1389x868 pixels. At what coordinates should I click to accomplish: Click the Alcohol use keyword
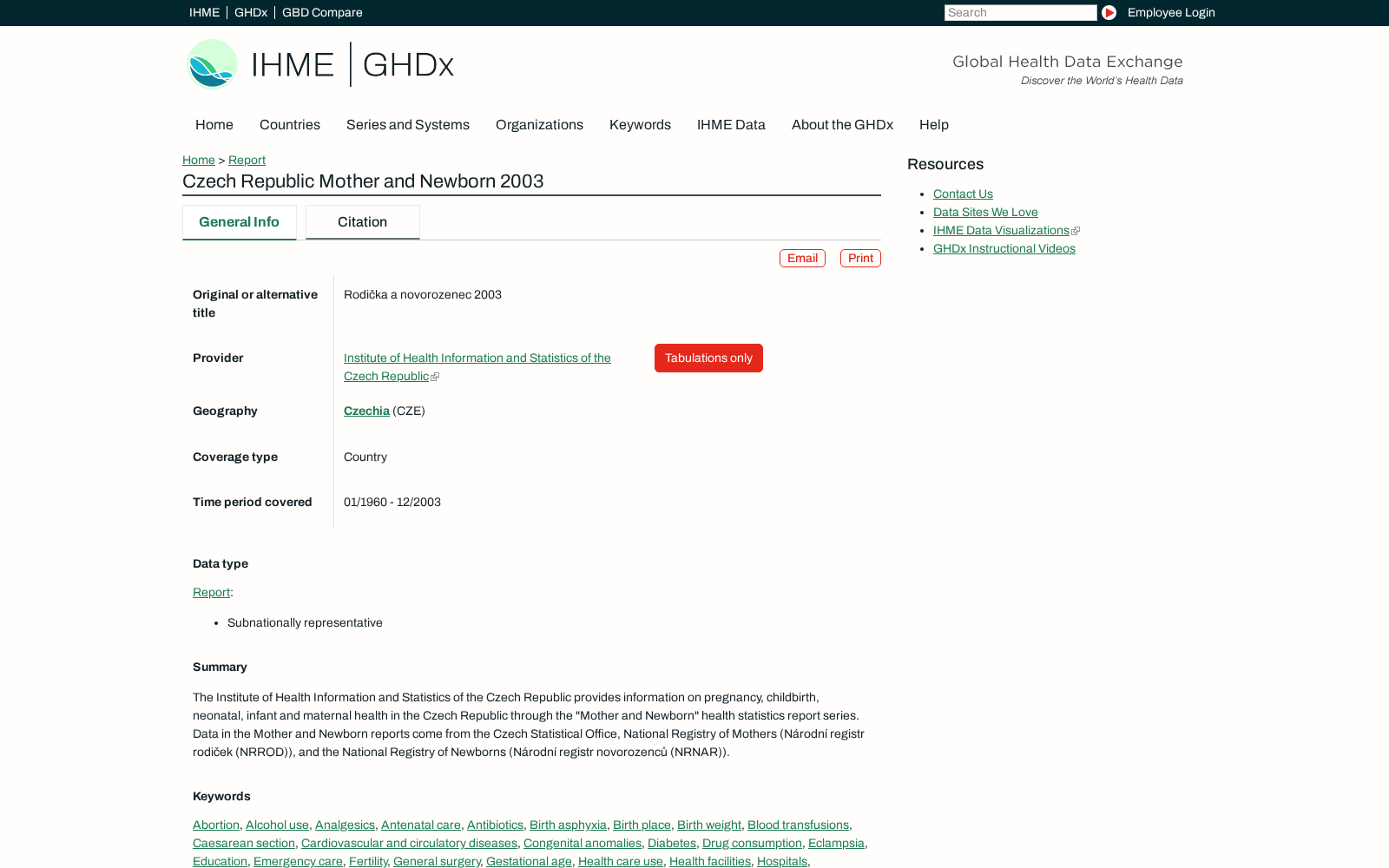[277, 825]
